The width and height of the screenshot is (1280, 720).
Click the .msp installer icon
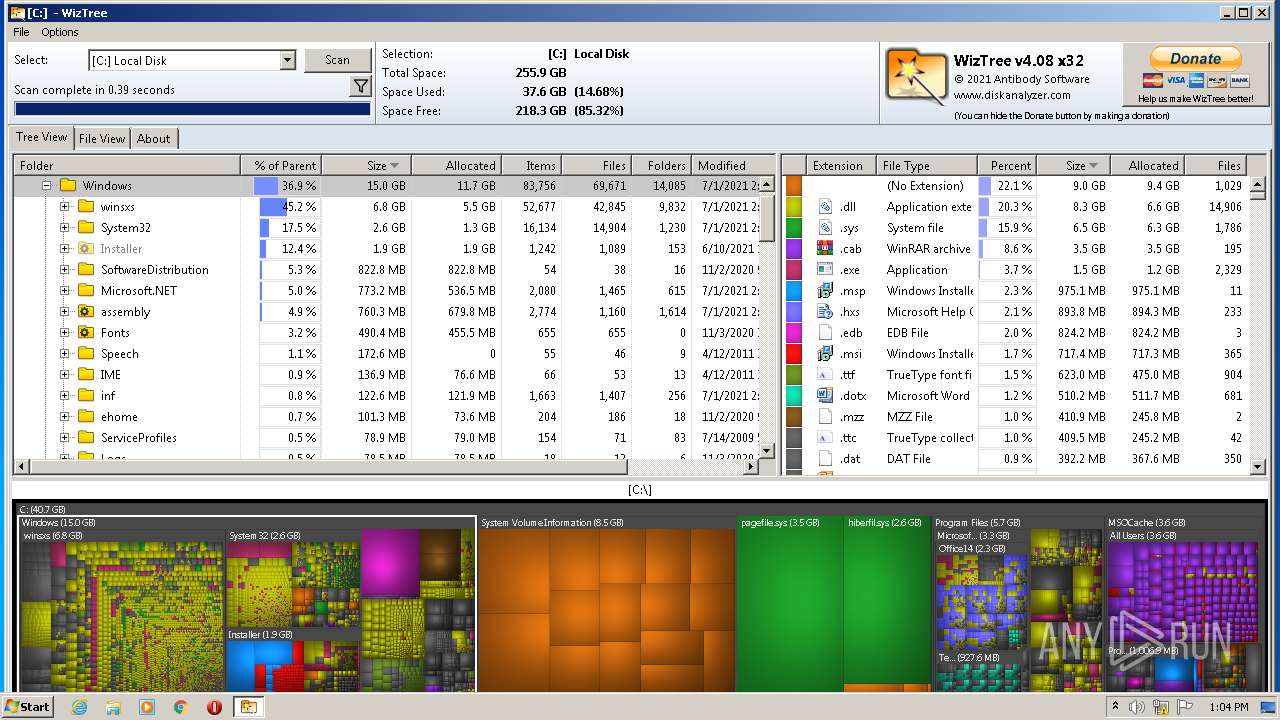click(x=825, y=291)
